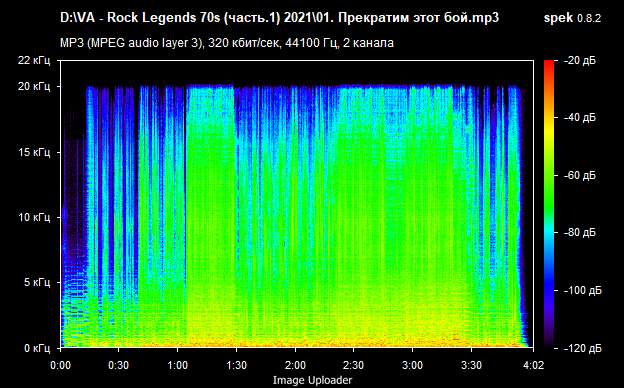Click the "2:00" time axis label
The image size is (624, 388).
(295, 365)
